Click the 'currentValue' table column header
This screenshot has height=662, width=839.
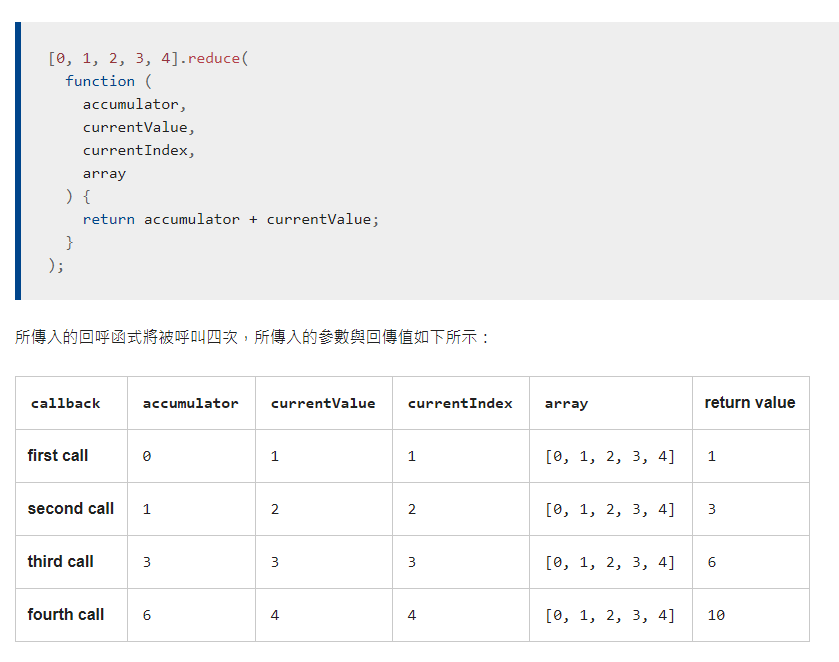click(323, 404)
